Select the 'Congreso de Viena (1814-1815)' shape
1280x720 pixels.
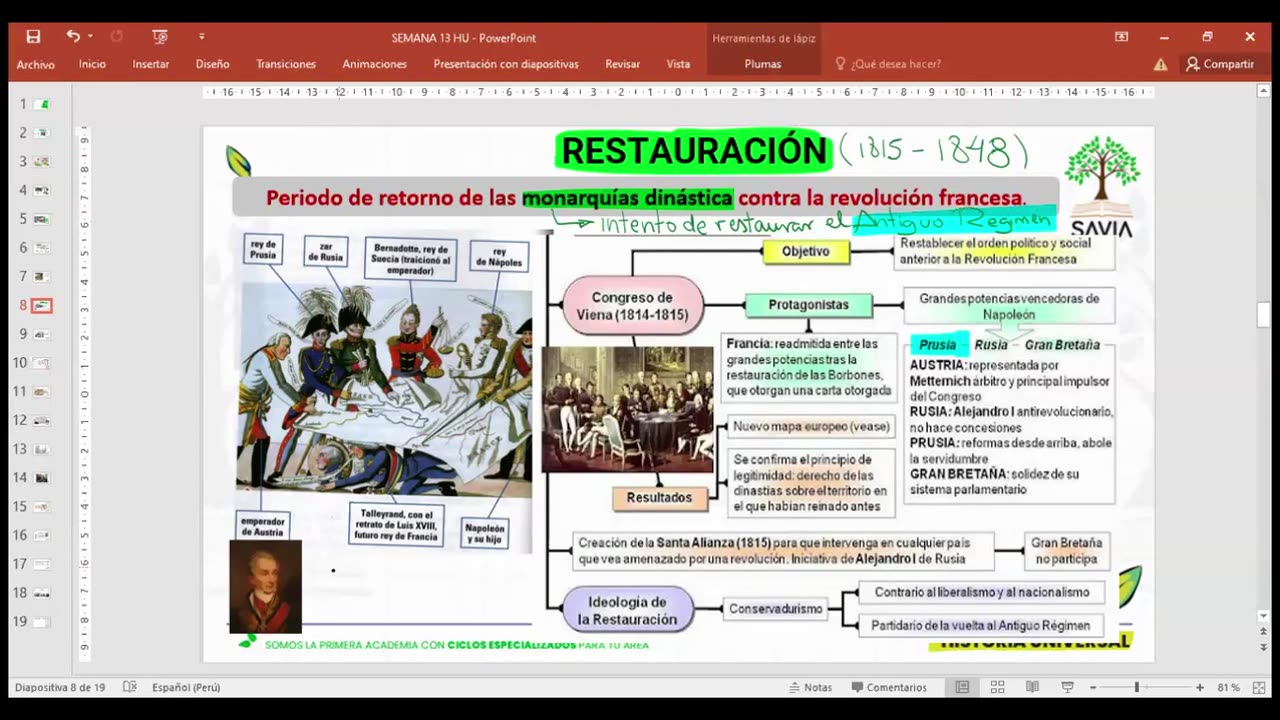pyautogui.click(x=632, y=305)
